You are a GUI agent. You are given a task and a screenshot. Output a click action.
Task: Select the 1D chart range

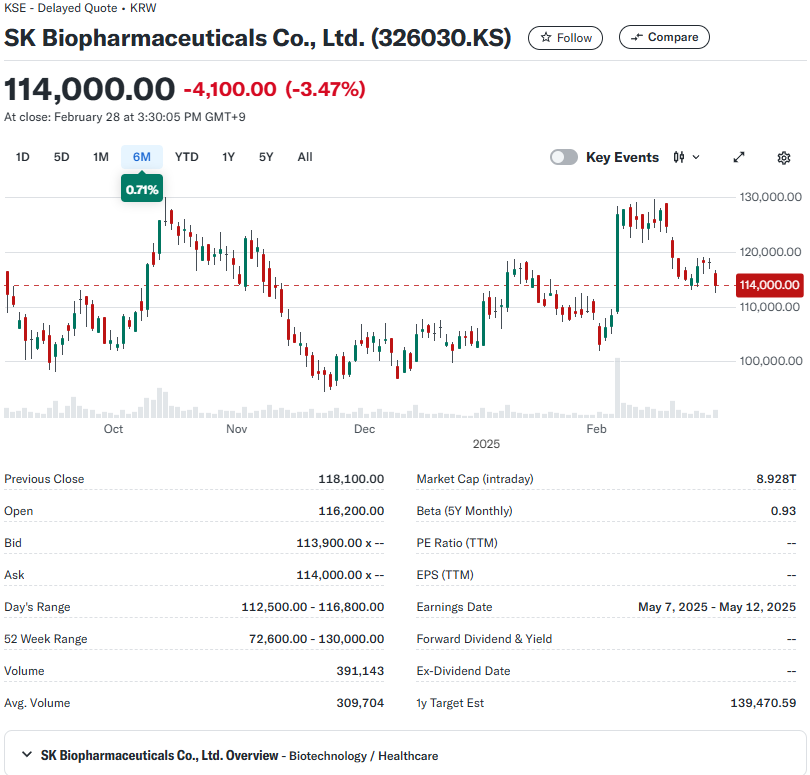coord(22,157)
